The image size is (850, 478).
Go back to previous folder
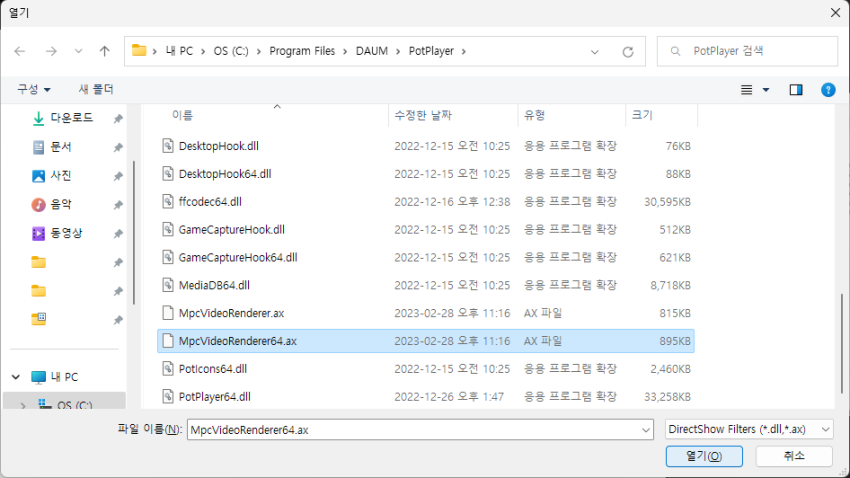[x=20, y=51]
